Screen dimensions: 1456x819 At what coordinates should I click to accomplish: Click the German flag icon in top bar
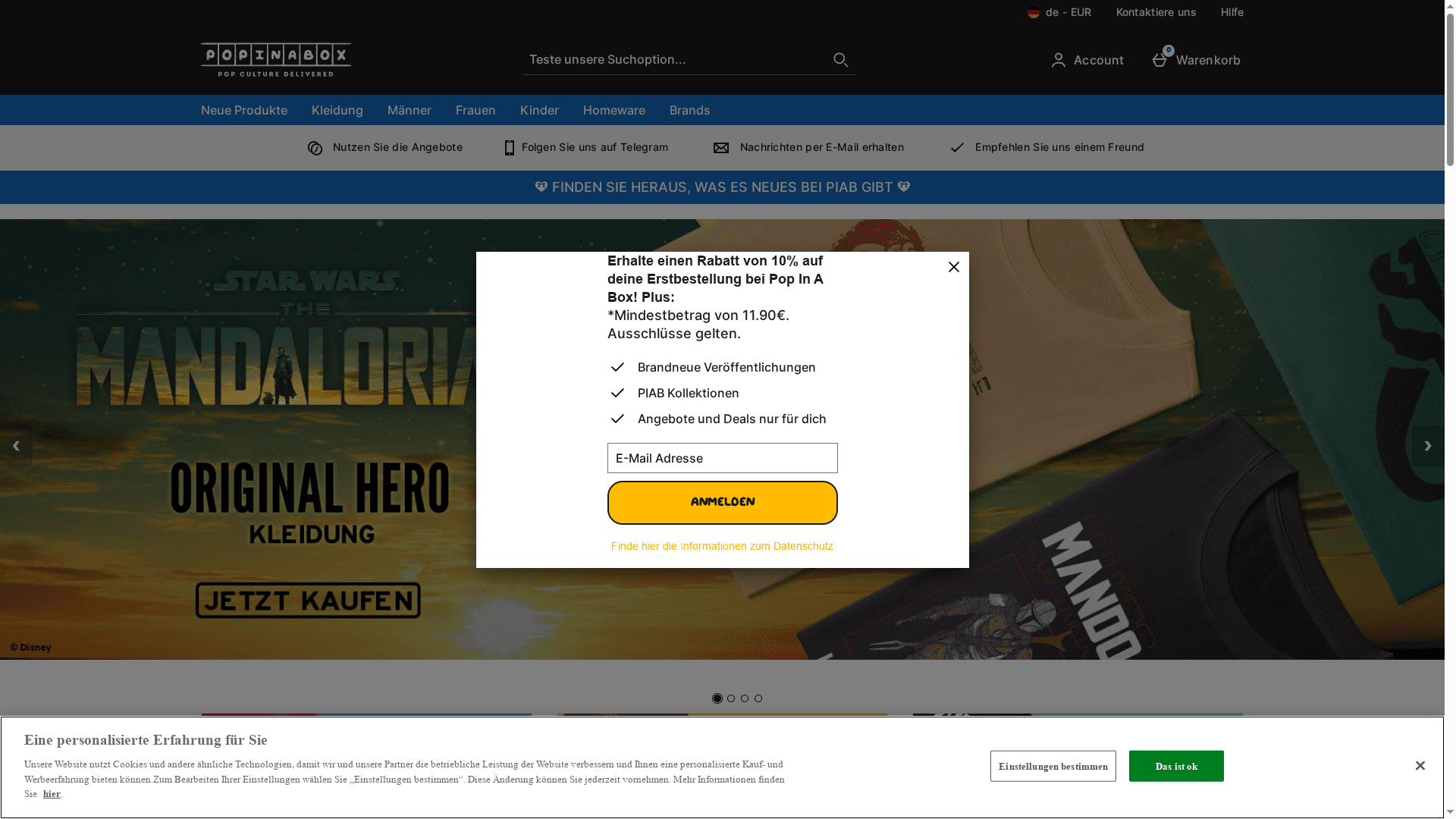[1033, 12]
